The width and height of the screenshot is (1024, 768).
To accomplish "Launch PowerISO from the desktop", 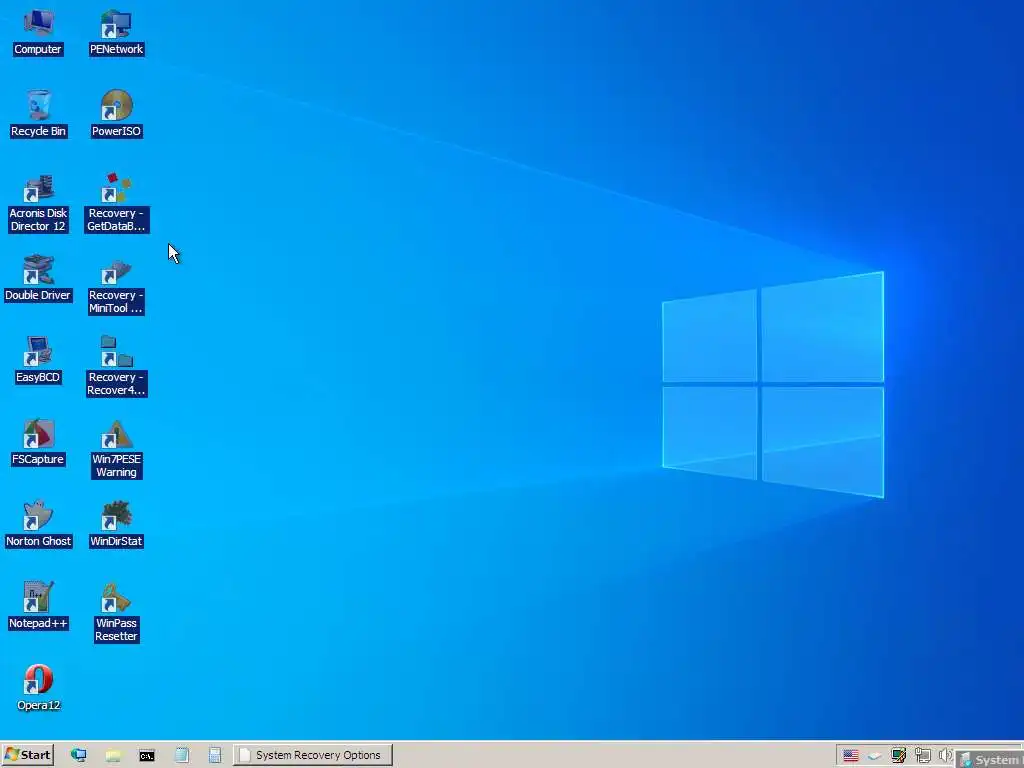I will (116, 114).
